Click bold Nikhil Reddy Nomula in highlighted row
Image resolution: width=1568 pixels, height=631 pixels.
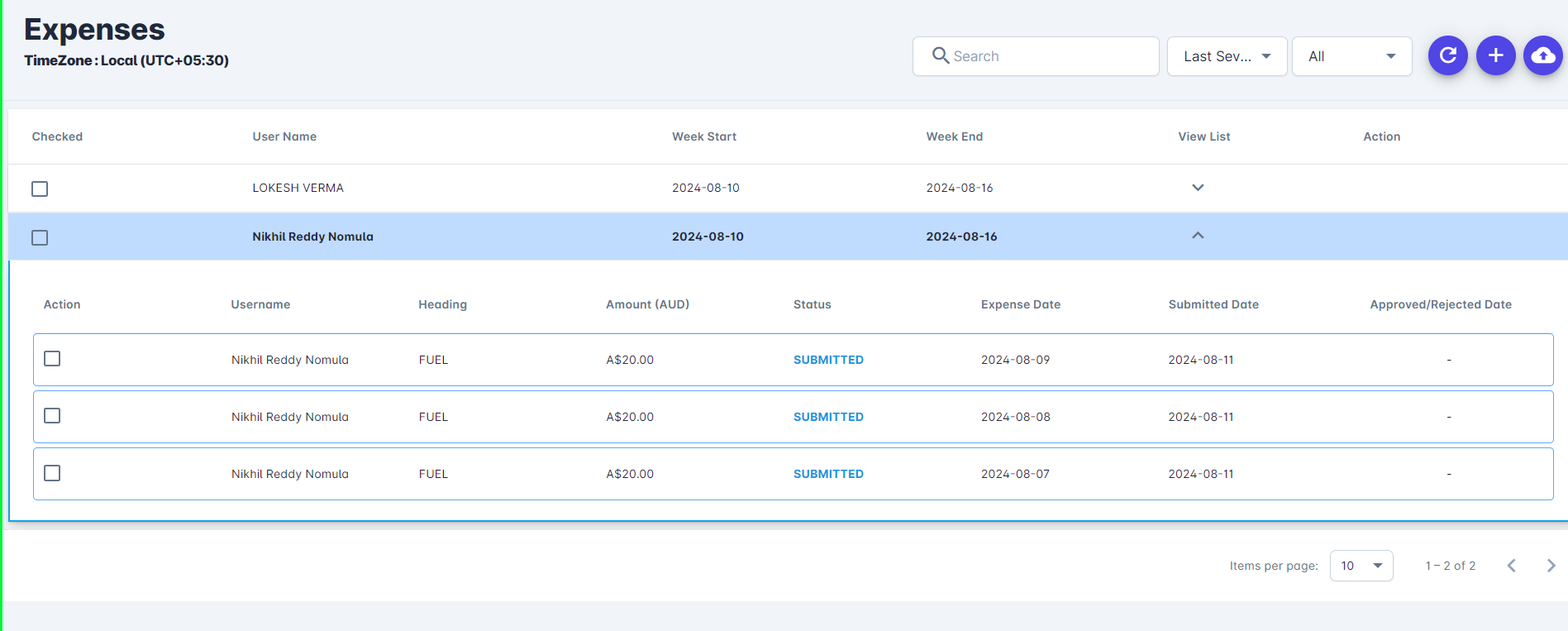tap(312, 237)
